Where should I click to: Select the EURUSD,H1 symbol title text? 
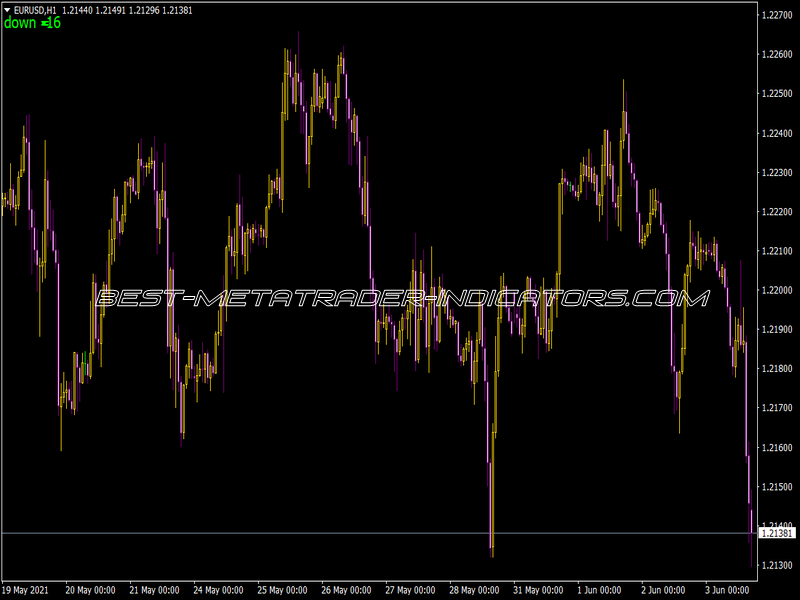(35, 10)
